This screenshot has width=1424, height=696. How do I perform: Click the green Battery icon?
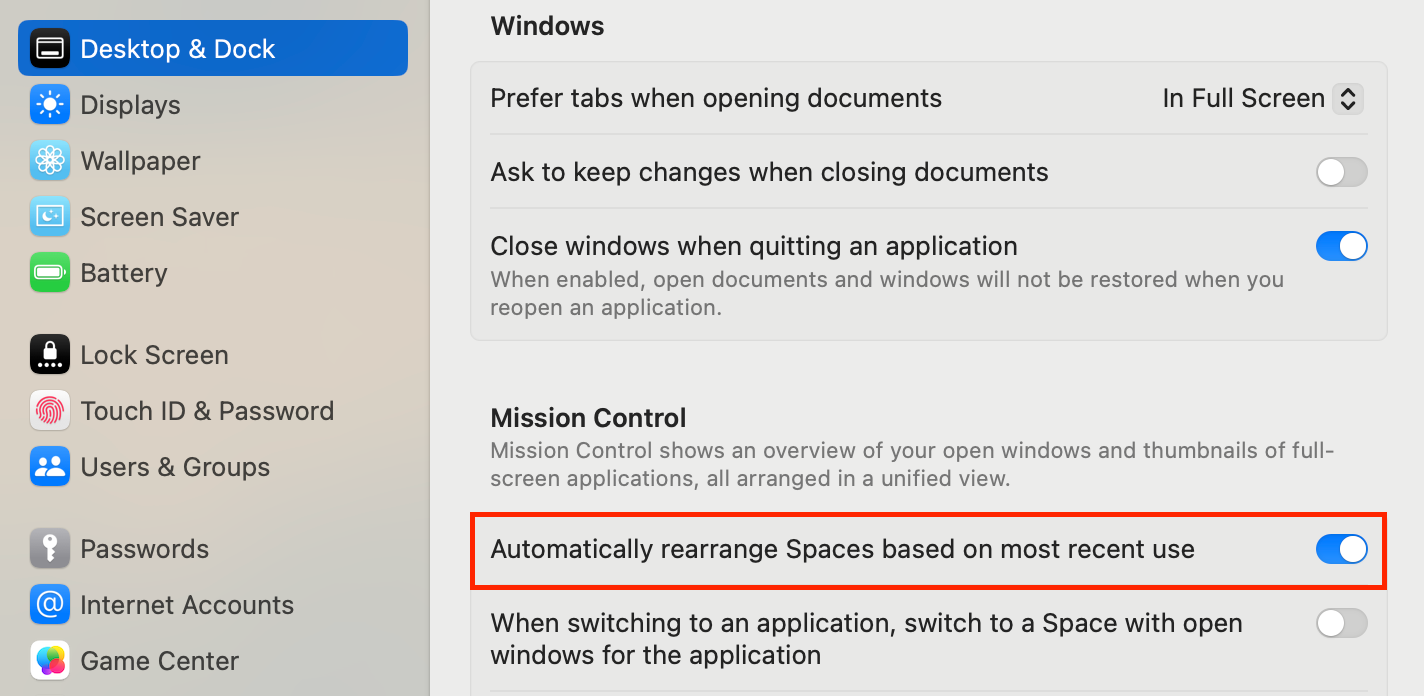click(50, 272)
